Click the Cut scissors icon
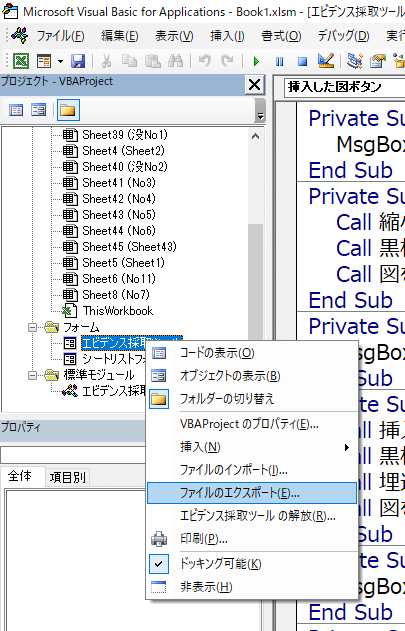This screenshot has width=405, height=631. tap(106, 61)
